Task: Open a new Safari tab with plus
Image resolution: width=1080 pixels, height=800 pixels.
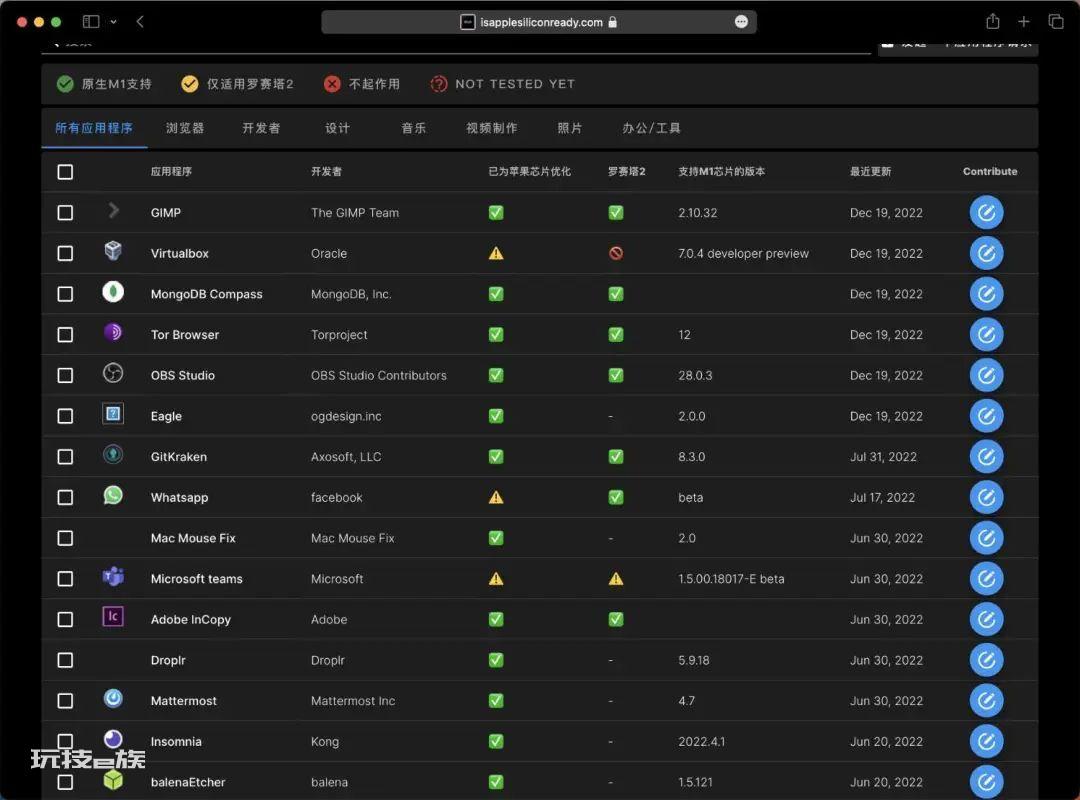Action: click(1024, 22)
